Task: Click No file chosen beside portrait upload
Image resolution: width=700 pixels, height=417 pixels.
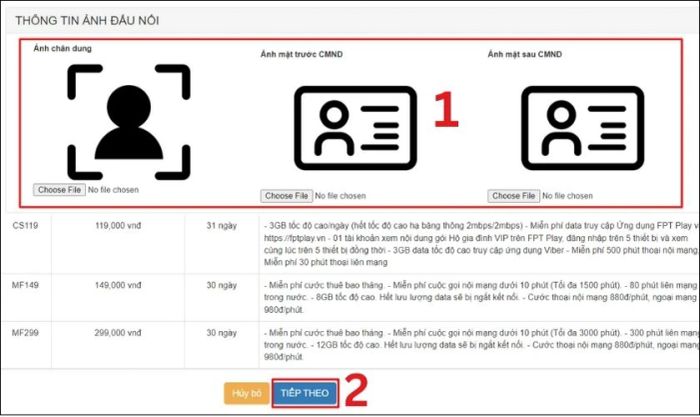Action: 113,190
